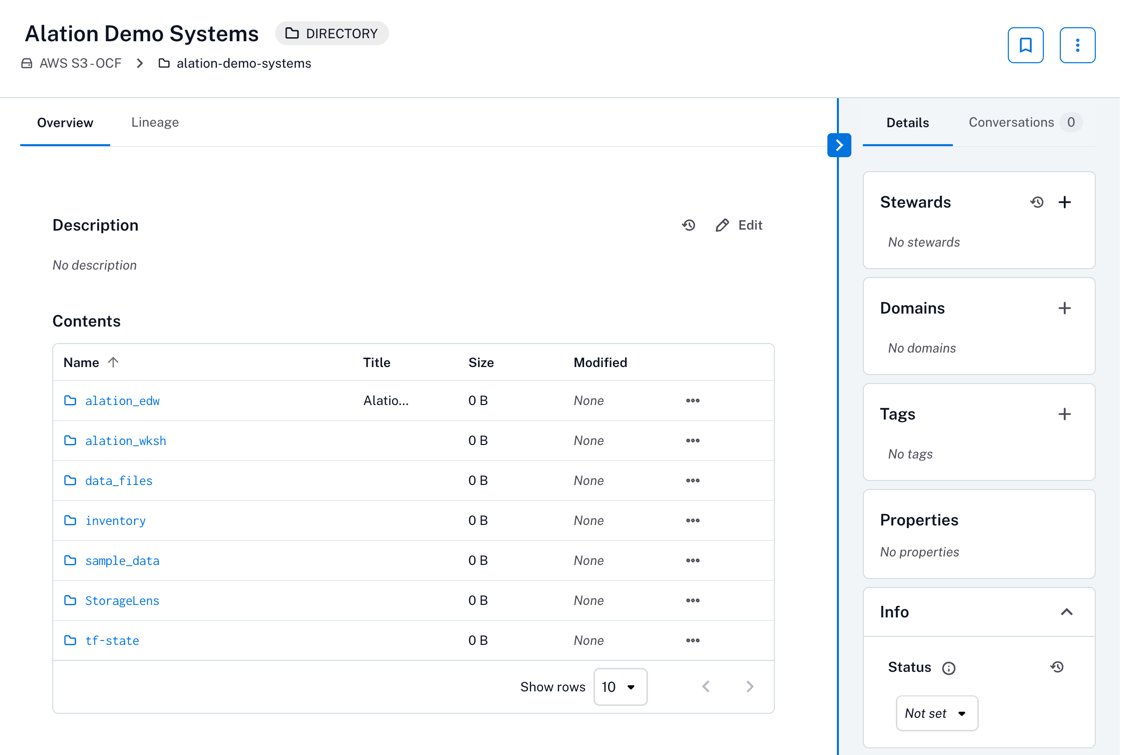Open the alation_wksh folder link
The height and width of the screenshot is (755, 1138).
pos(126,441)
